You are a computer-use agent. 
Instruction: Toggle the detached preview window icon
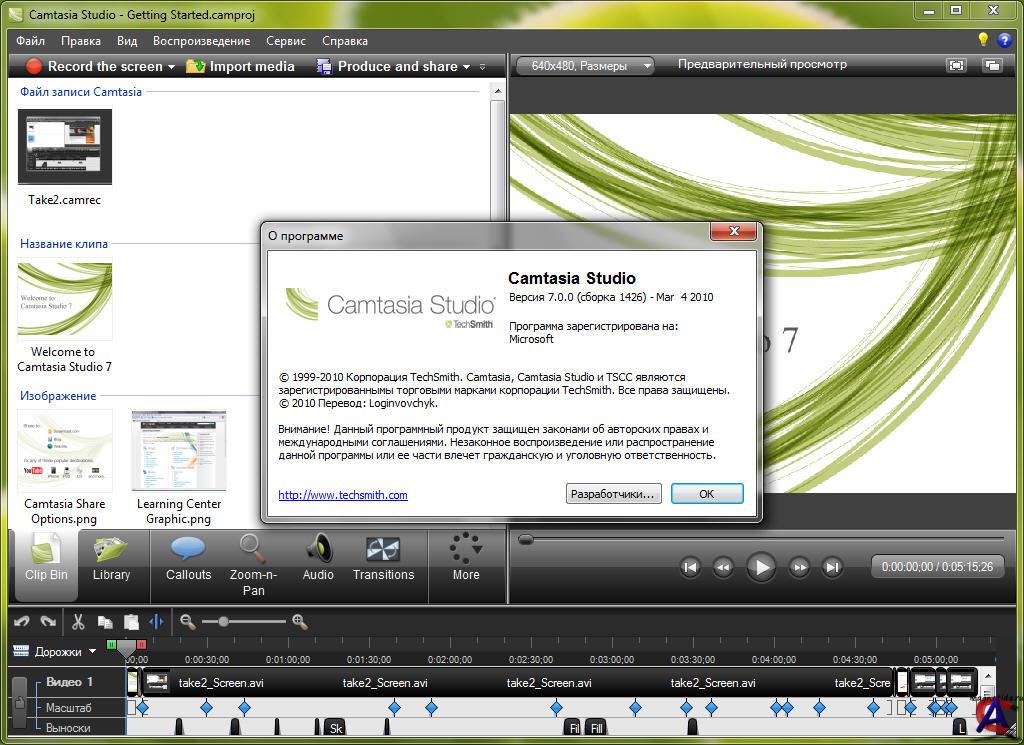992,65
